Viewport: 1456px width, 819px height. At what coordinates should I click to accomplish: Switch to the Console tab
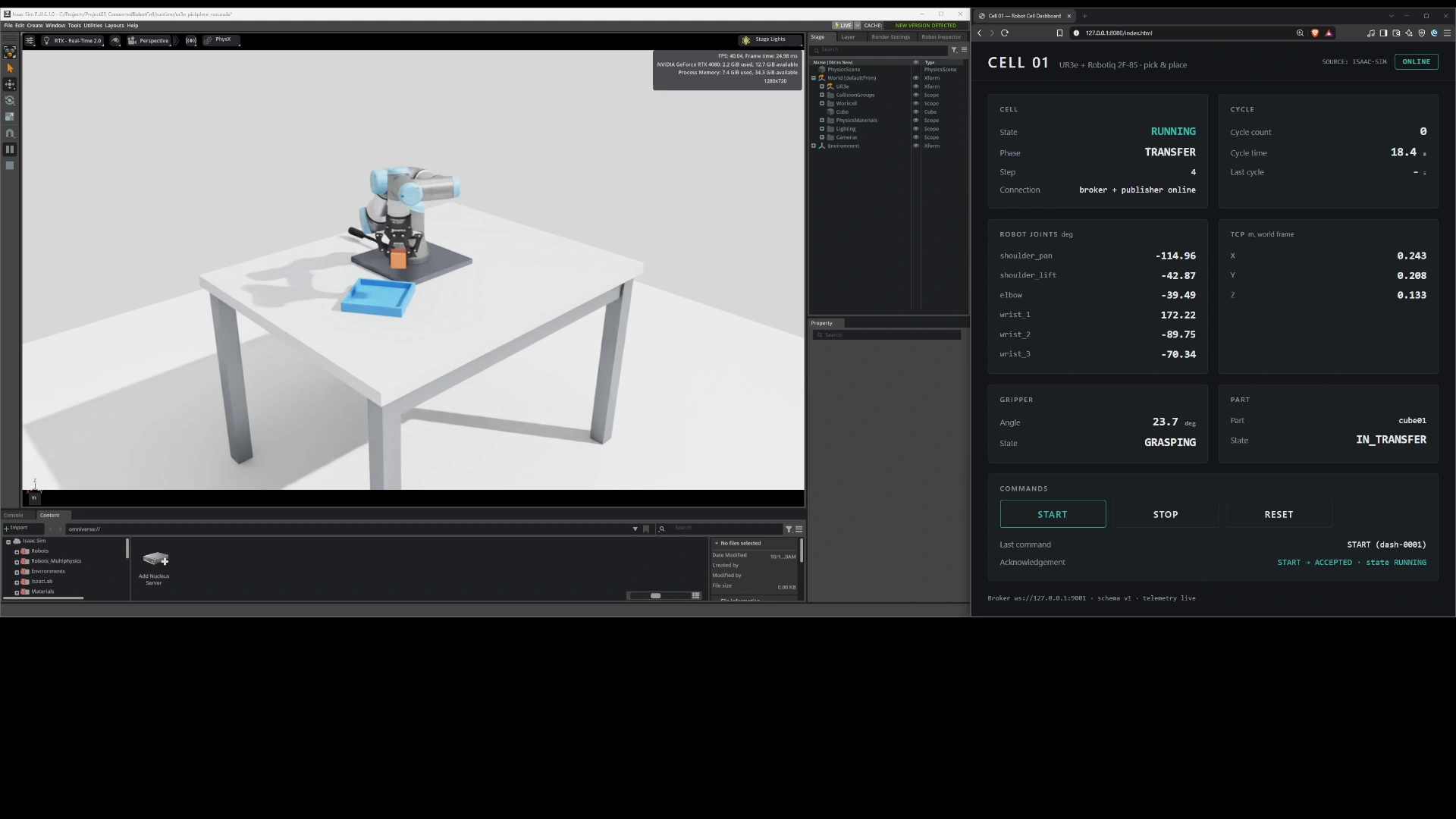[14, 516]
